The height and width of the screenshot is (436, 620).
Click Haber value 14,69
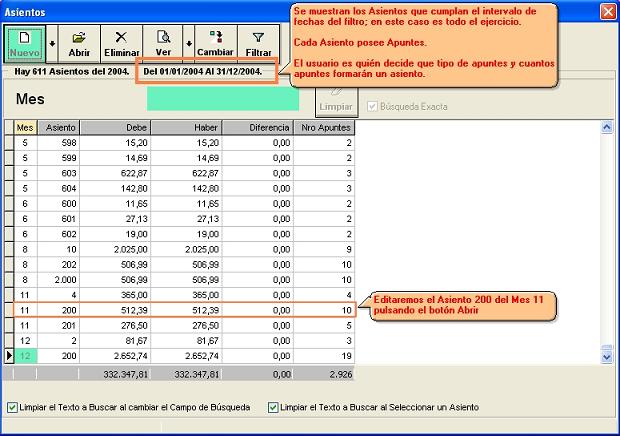tap(187, 158)
